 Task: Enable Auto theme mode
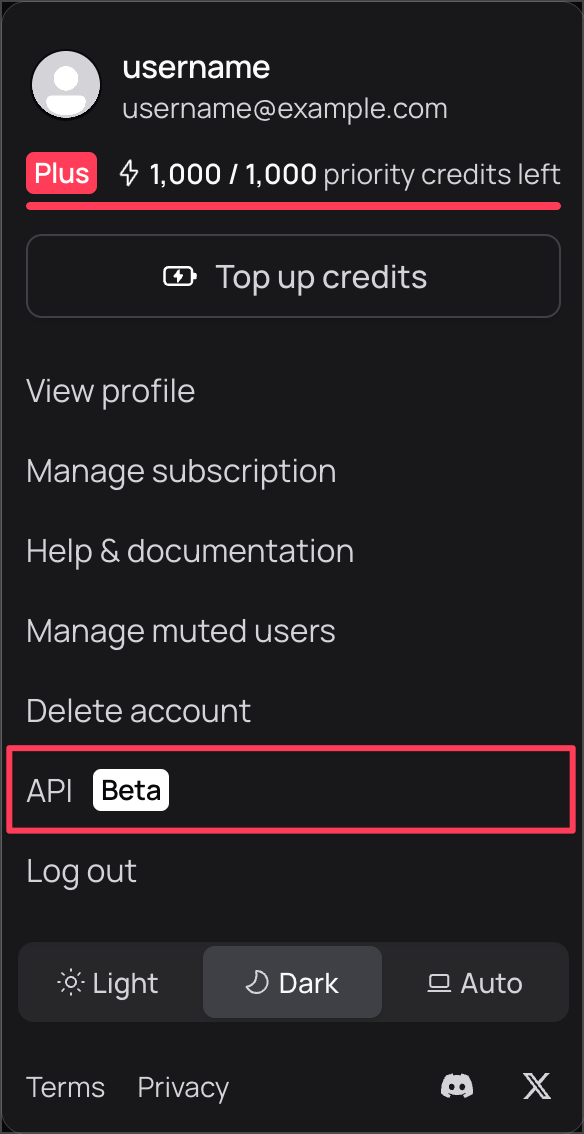tap(475, 982)
